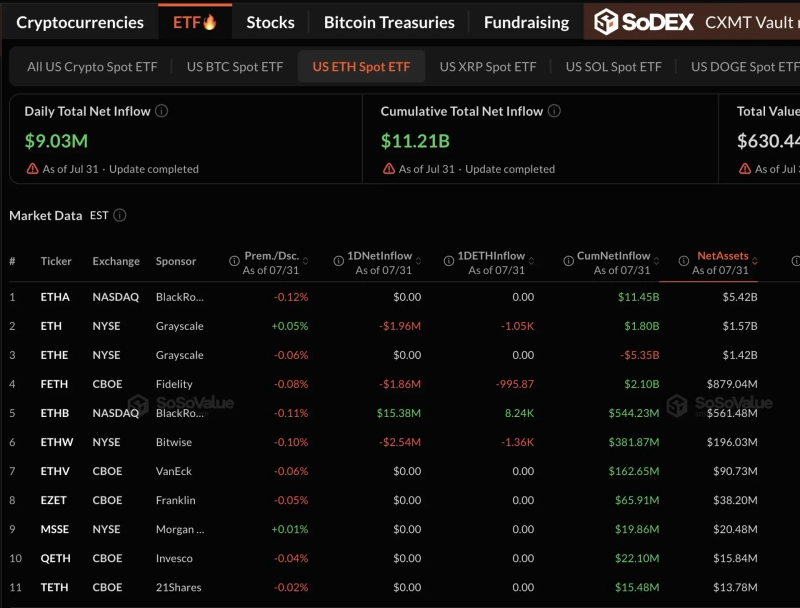Click ETHW 1D net inflow -$2.54M

400,442
